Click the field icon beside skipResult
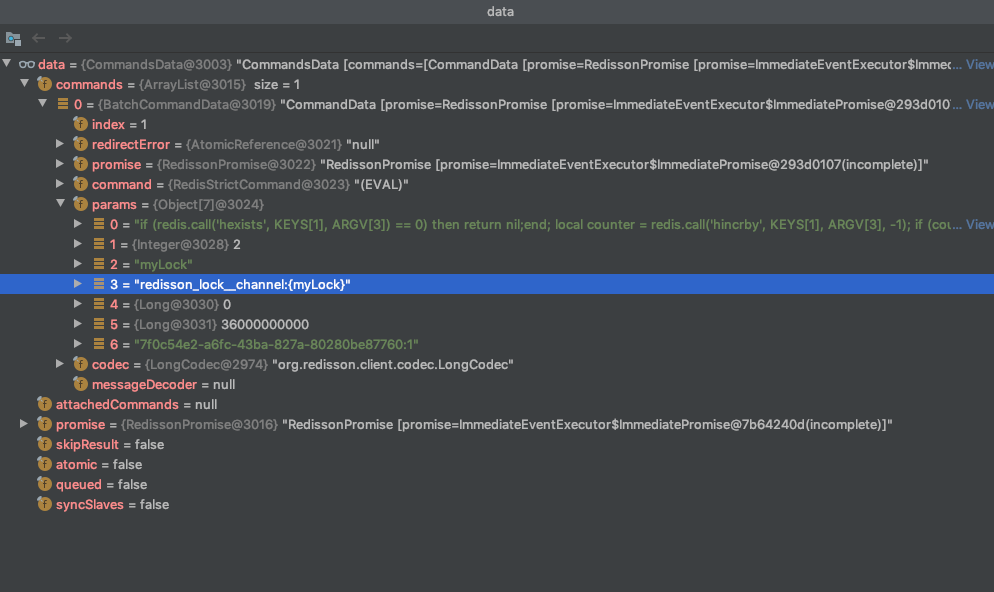994x592 pixels. 44,444
